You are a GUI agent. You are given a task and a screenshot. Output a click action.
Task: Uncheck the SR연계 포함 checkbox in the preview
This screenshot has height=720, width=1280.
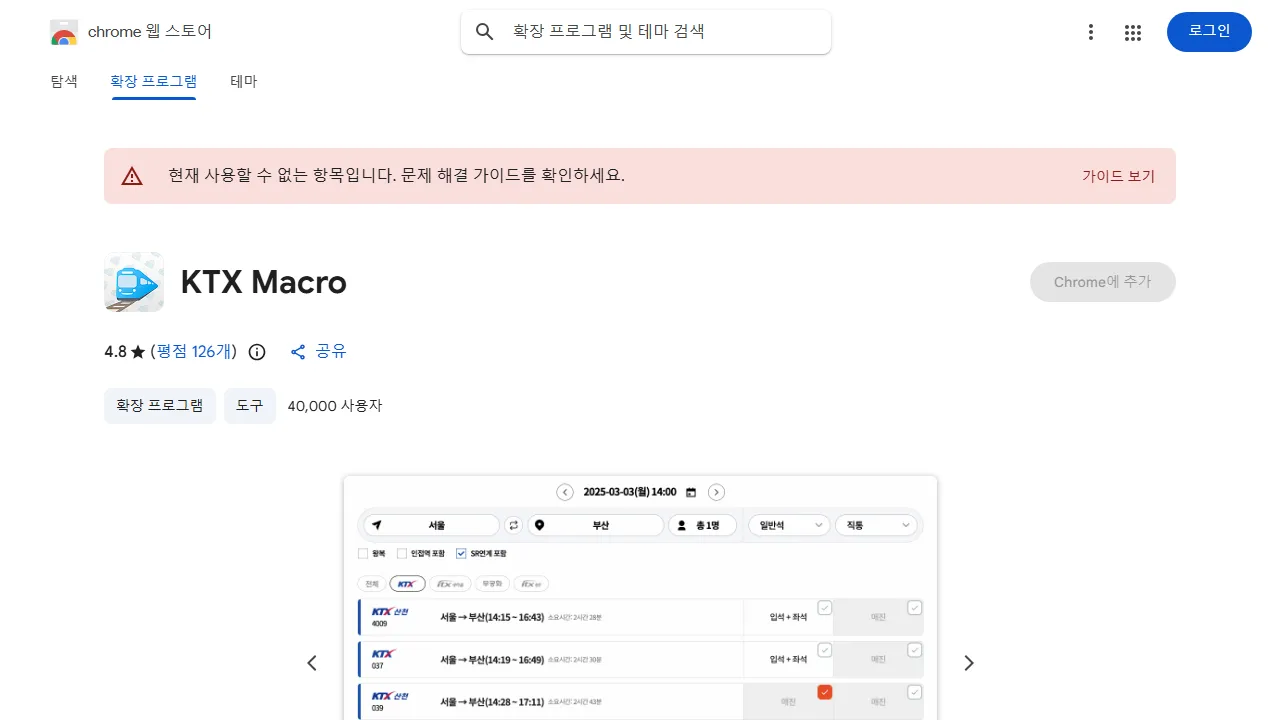click(461, 553)
